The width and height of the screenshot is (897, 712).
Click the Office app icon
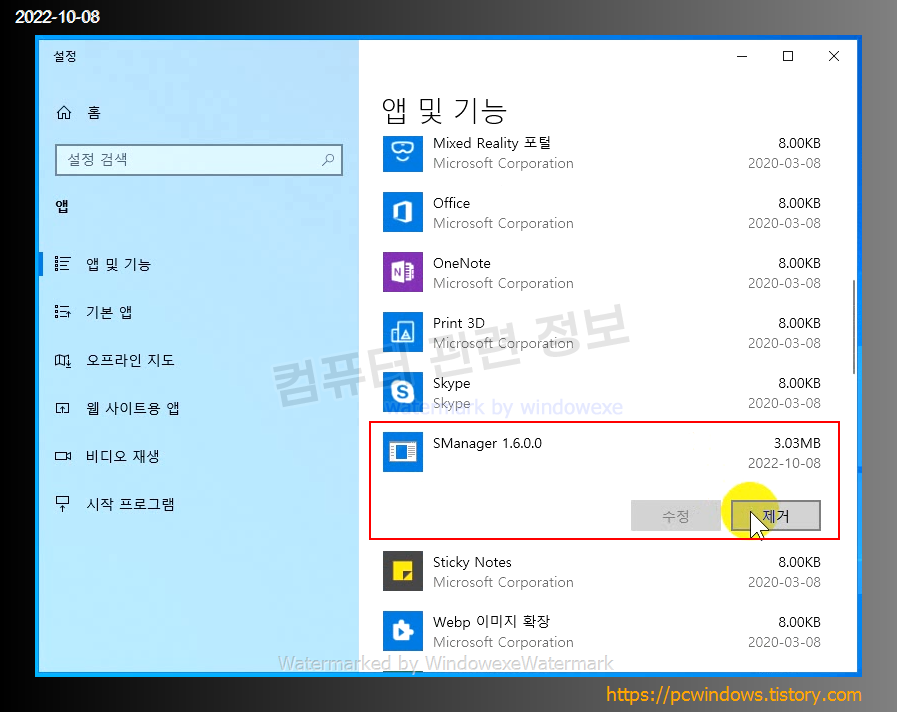[x=403, y=212]
